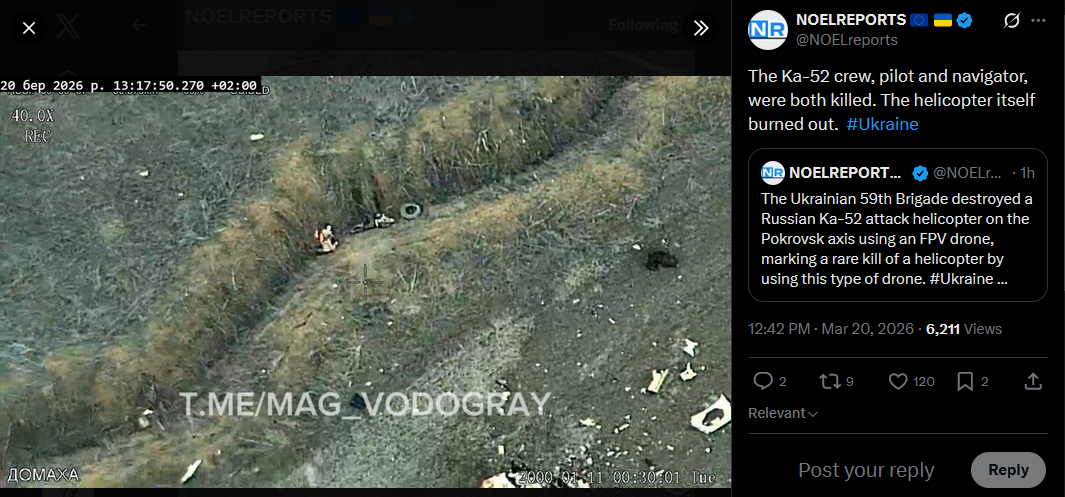
Task: Click the Grok slashed-circle icon
Action: [1011, 21]
